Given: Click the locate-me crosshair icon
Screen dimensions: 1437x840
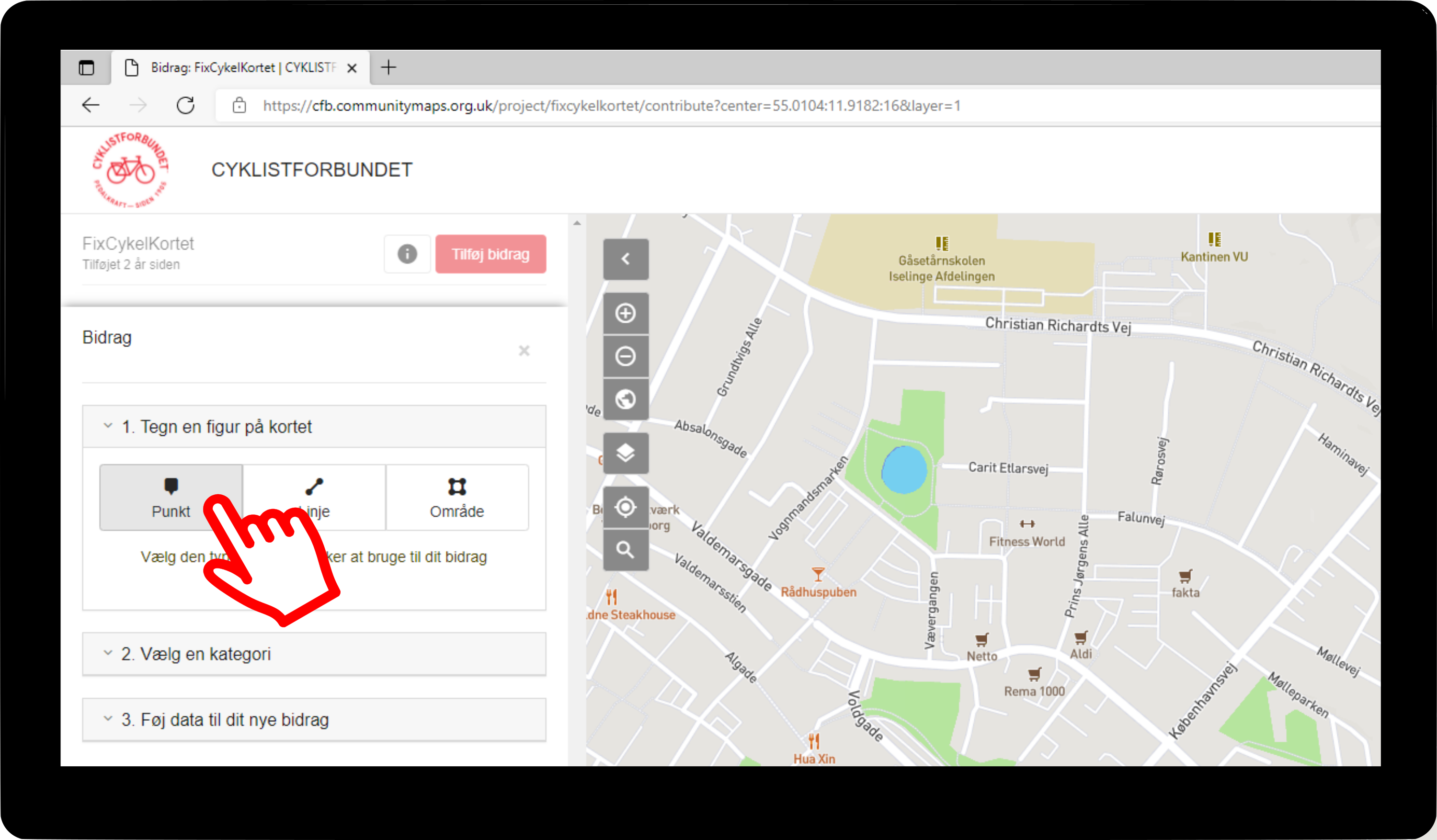Looking at the screenshot, I should 626,507.
